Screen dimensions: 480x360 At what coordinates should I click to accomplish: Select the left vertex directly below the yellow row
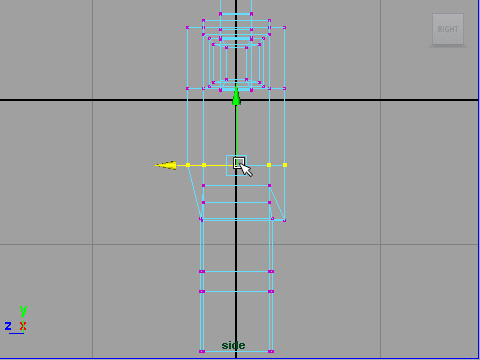point(203,185)
